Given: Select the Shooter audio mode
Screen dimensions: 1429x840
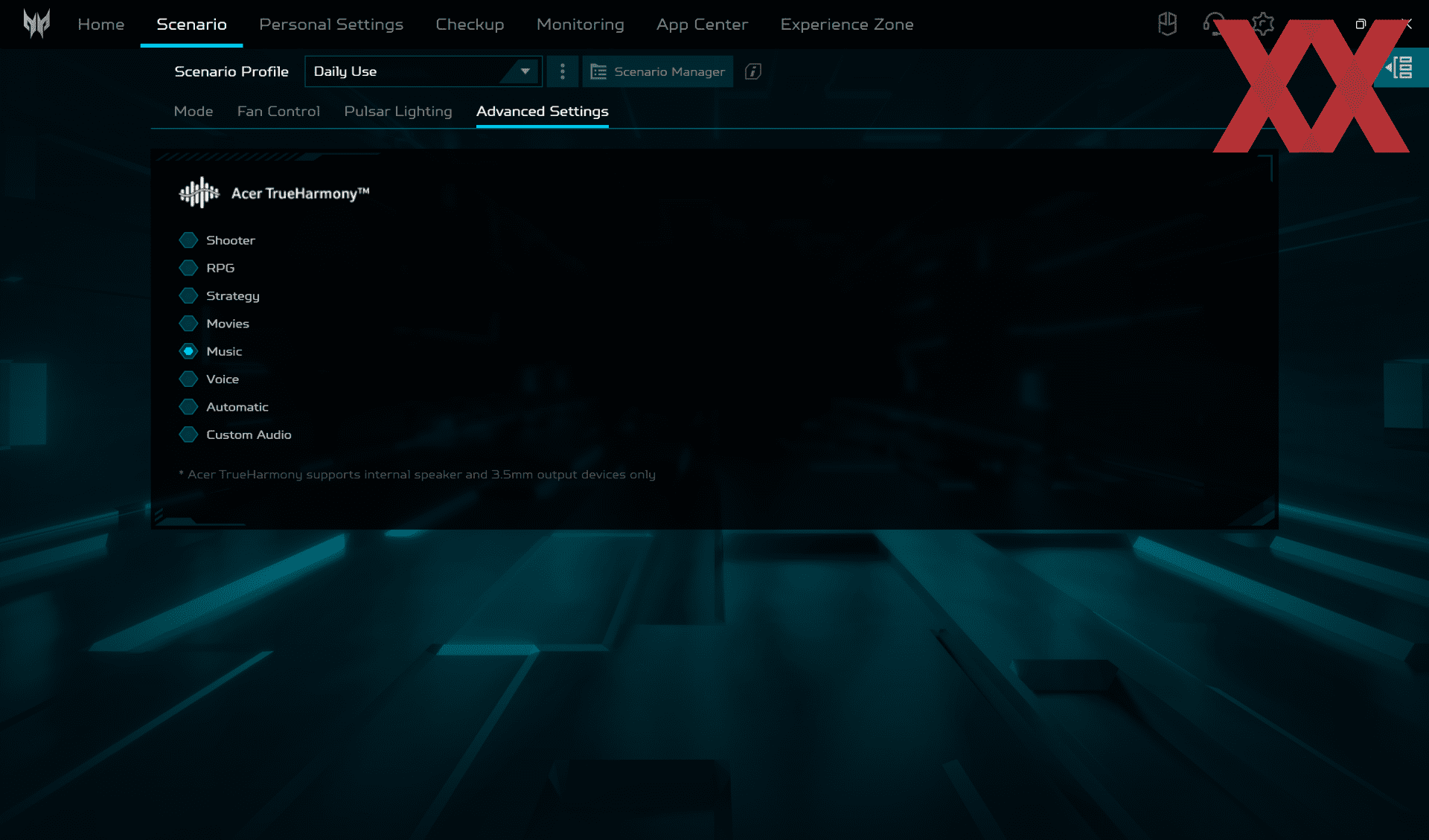Looking at the screenshot, I should click(x=188, y=240).
